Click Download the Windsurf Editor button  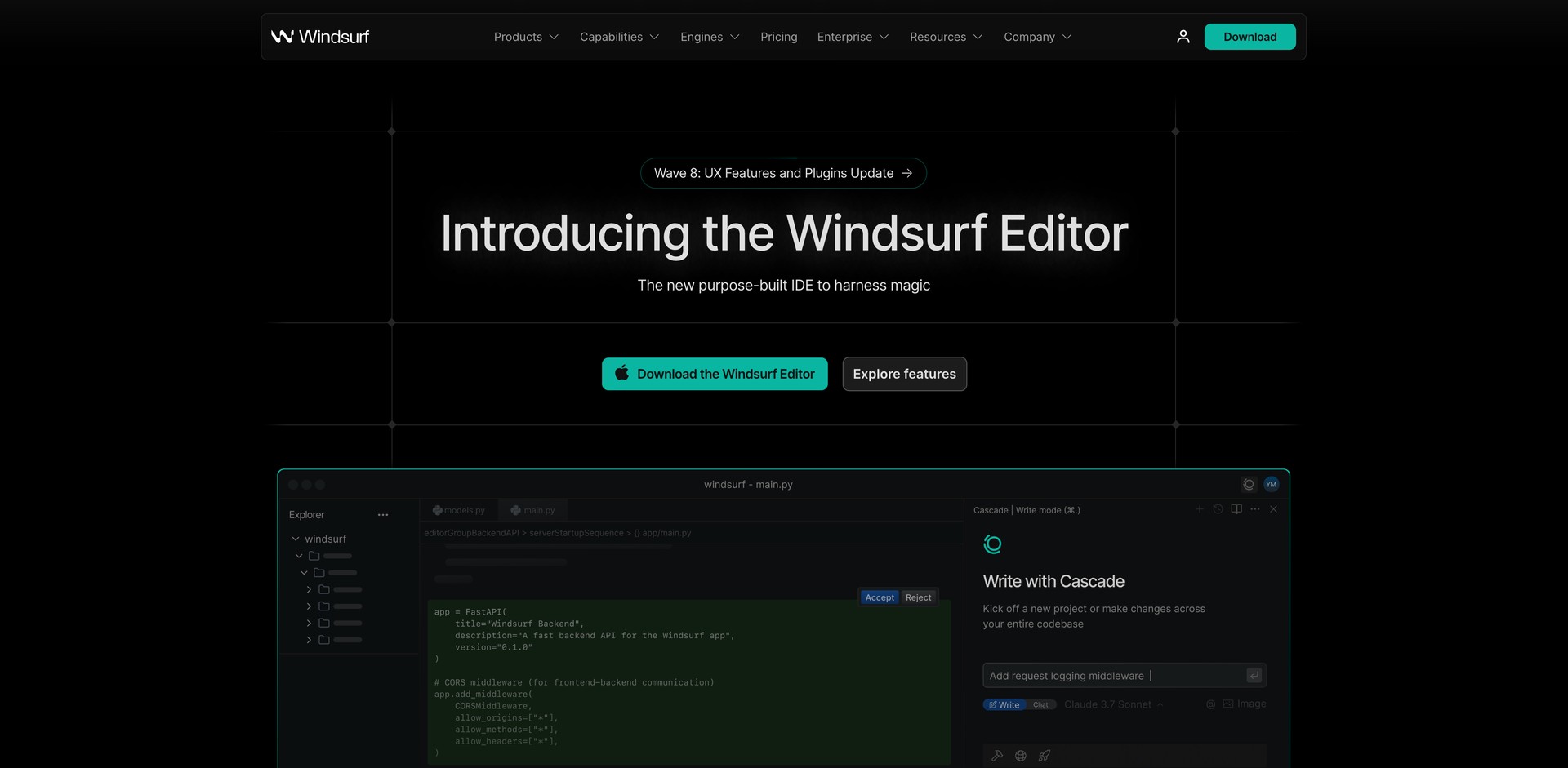point(715,374)
